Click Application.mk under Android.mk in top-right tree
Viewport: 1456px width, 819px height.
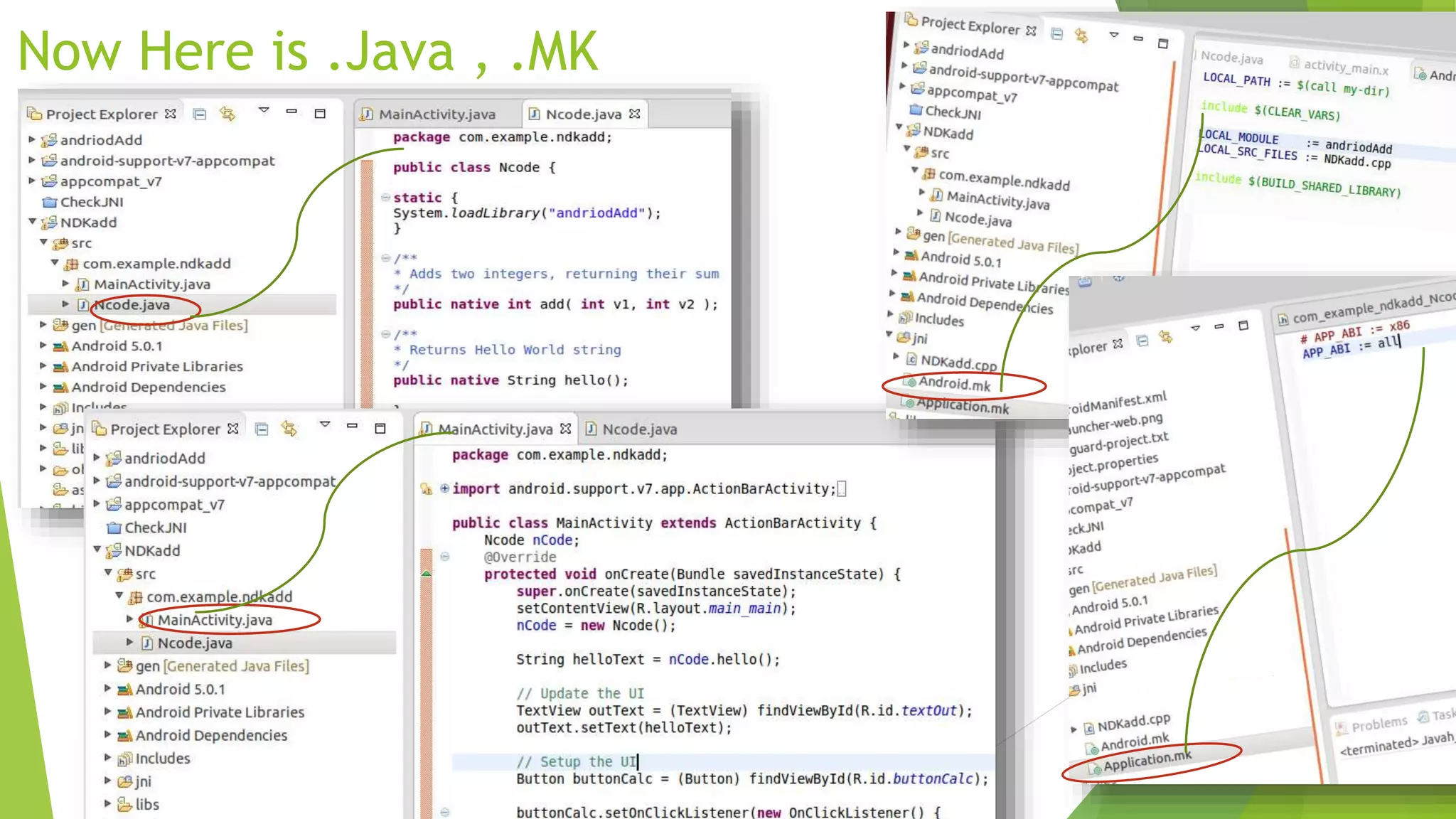click(963, 406)
